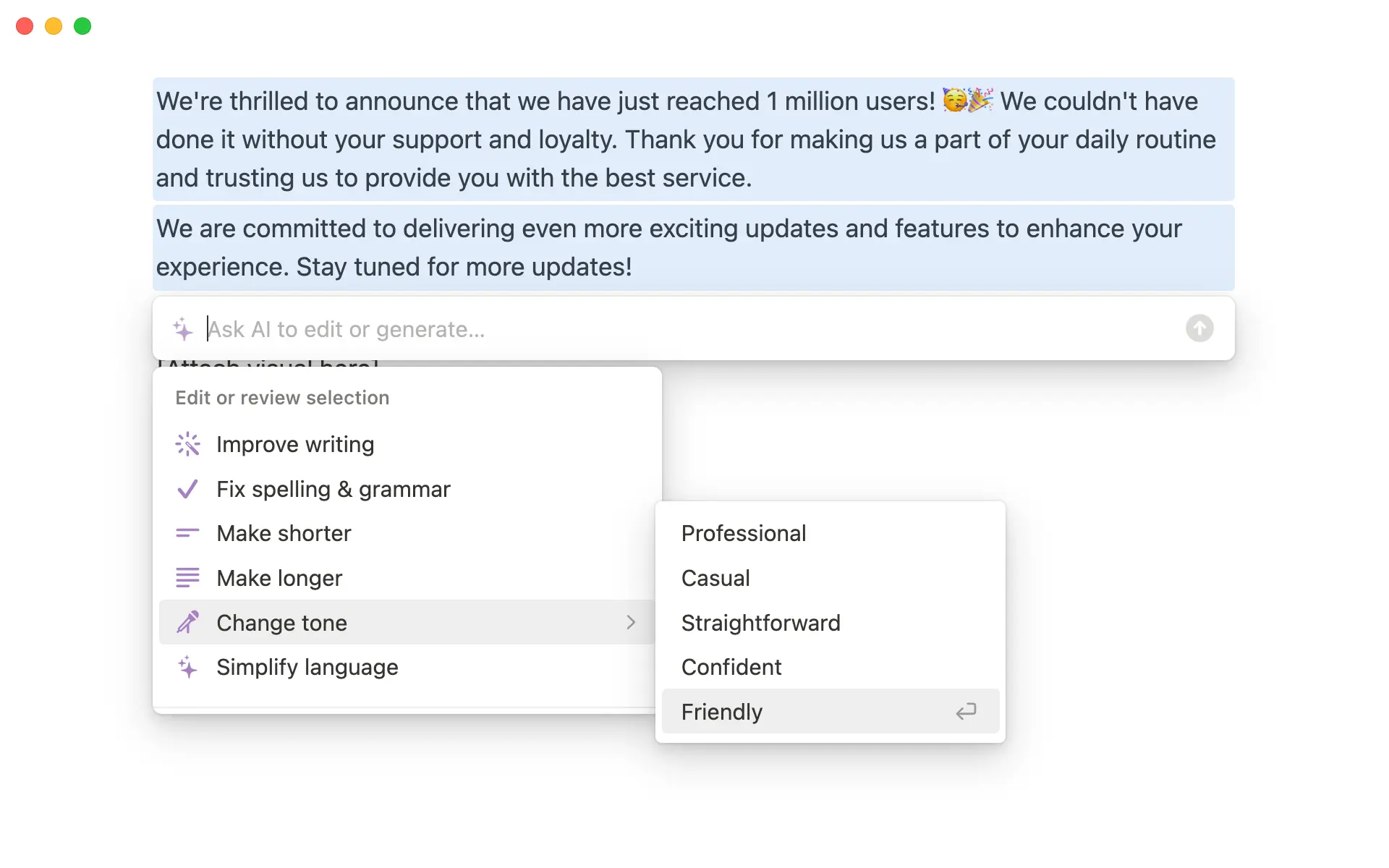Select the Straightforward tone
Viewport: 1389px width, 868px height.
(x=760, y=623)
